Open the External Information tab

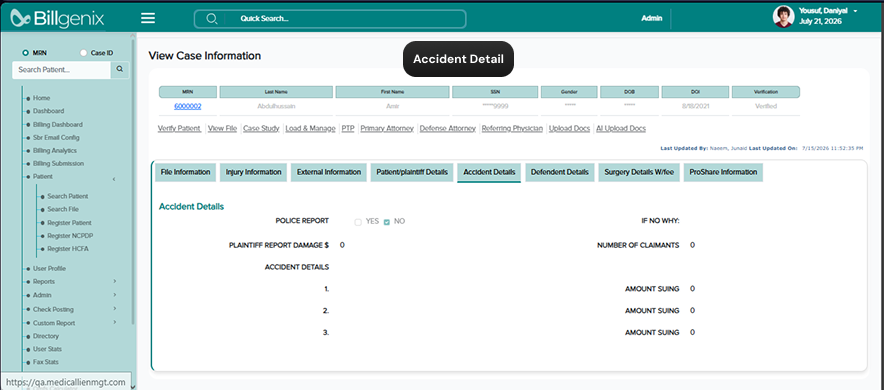tap(329, 172)
